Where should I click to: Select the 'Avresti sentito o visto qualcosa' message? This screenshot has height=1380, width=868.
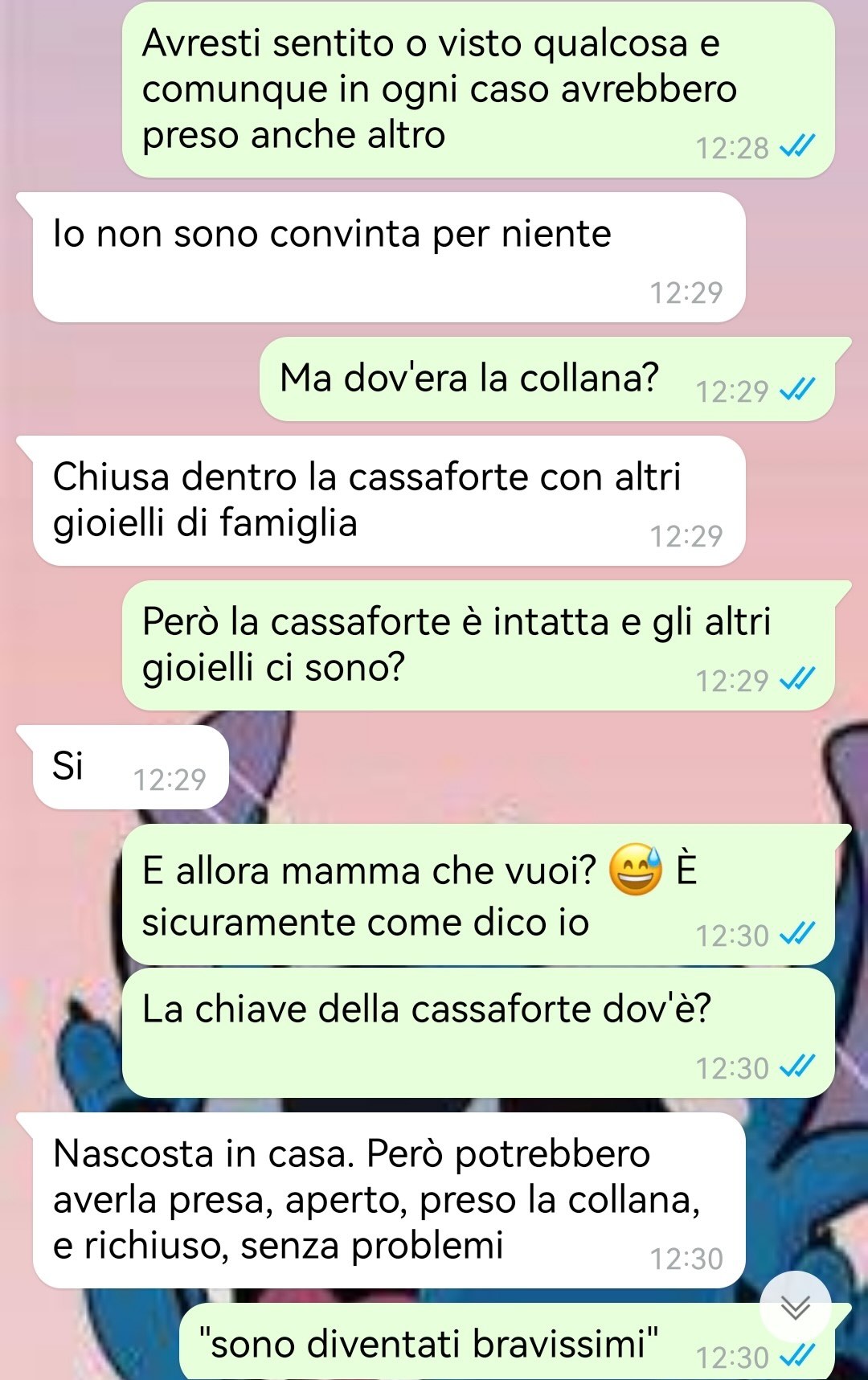pos(478,89)
